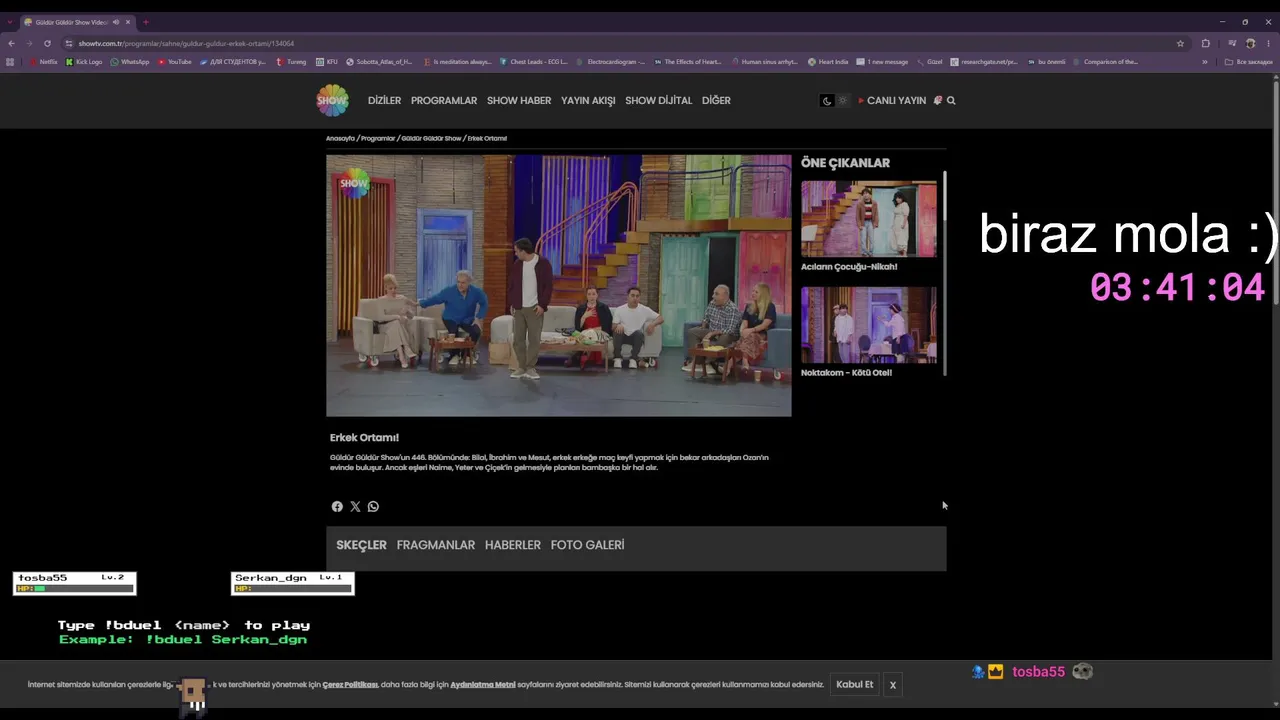
Task: Mute the tab via speaker icon
Action: (x=116, y=22)
